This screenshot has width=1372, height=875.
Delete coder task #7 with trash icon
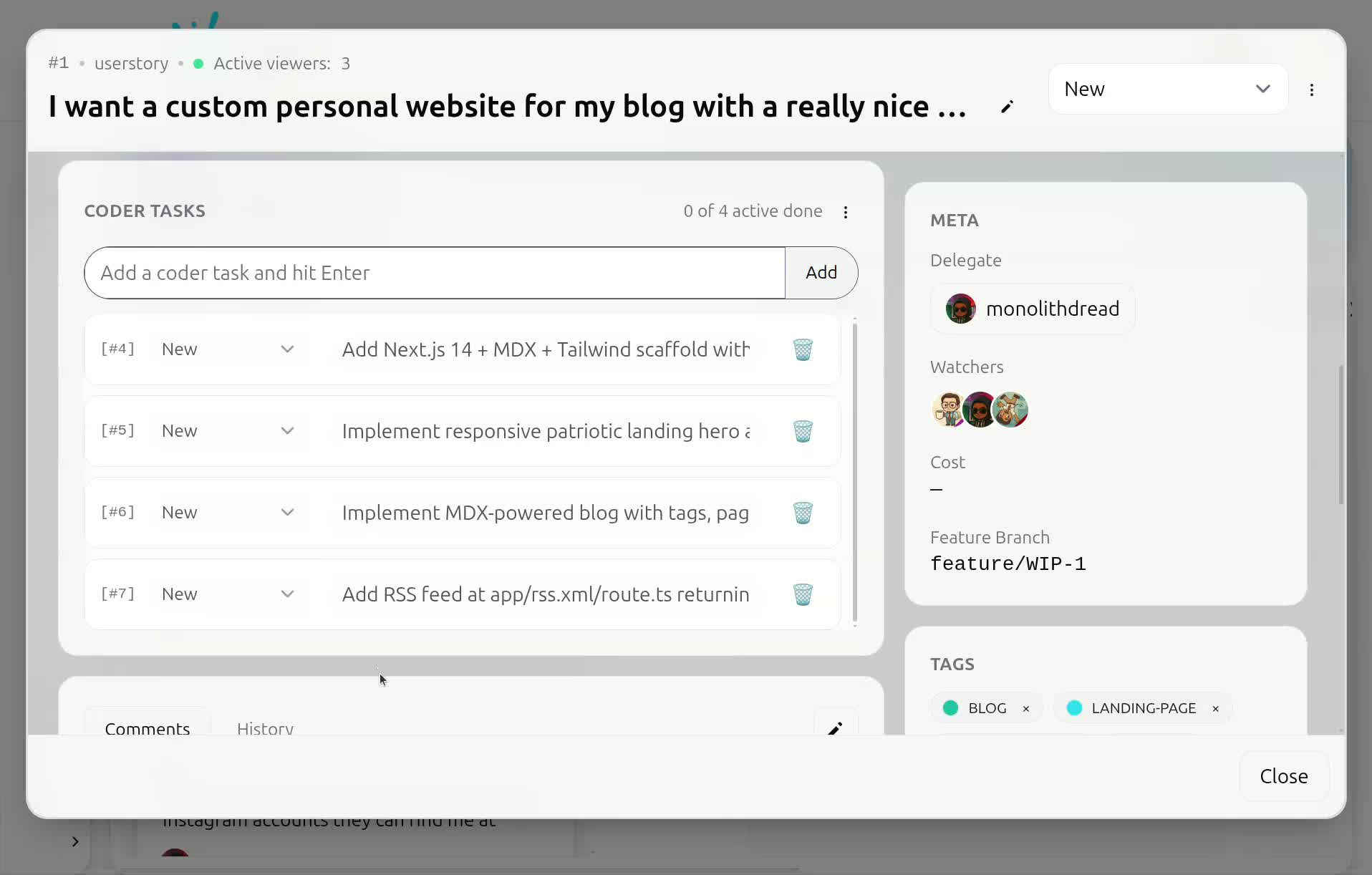(x=803, y=594)
